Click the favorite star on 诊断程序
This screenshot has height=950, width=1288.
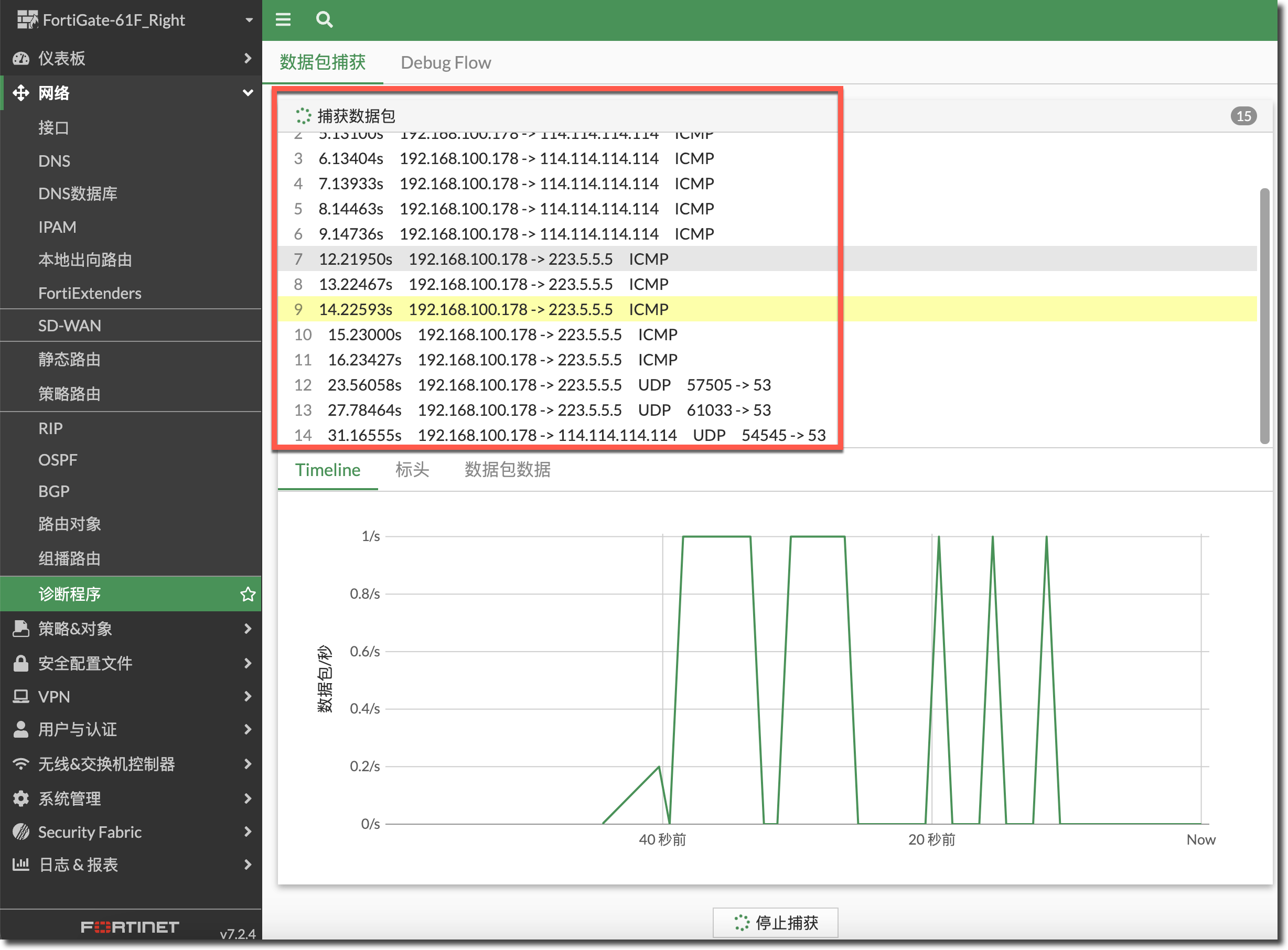click(x=248, y=594)
